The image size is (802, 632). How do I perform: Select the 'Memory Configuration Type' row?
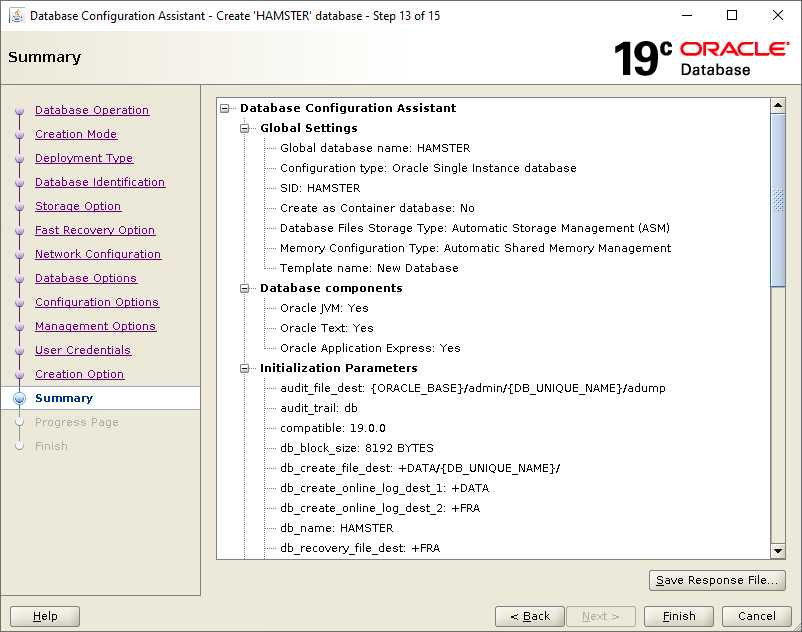(475, 248)
